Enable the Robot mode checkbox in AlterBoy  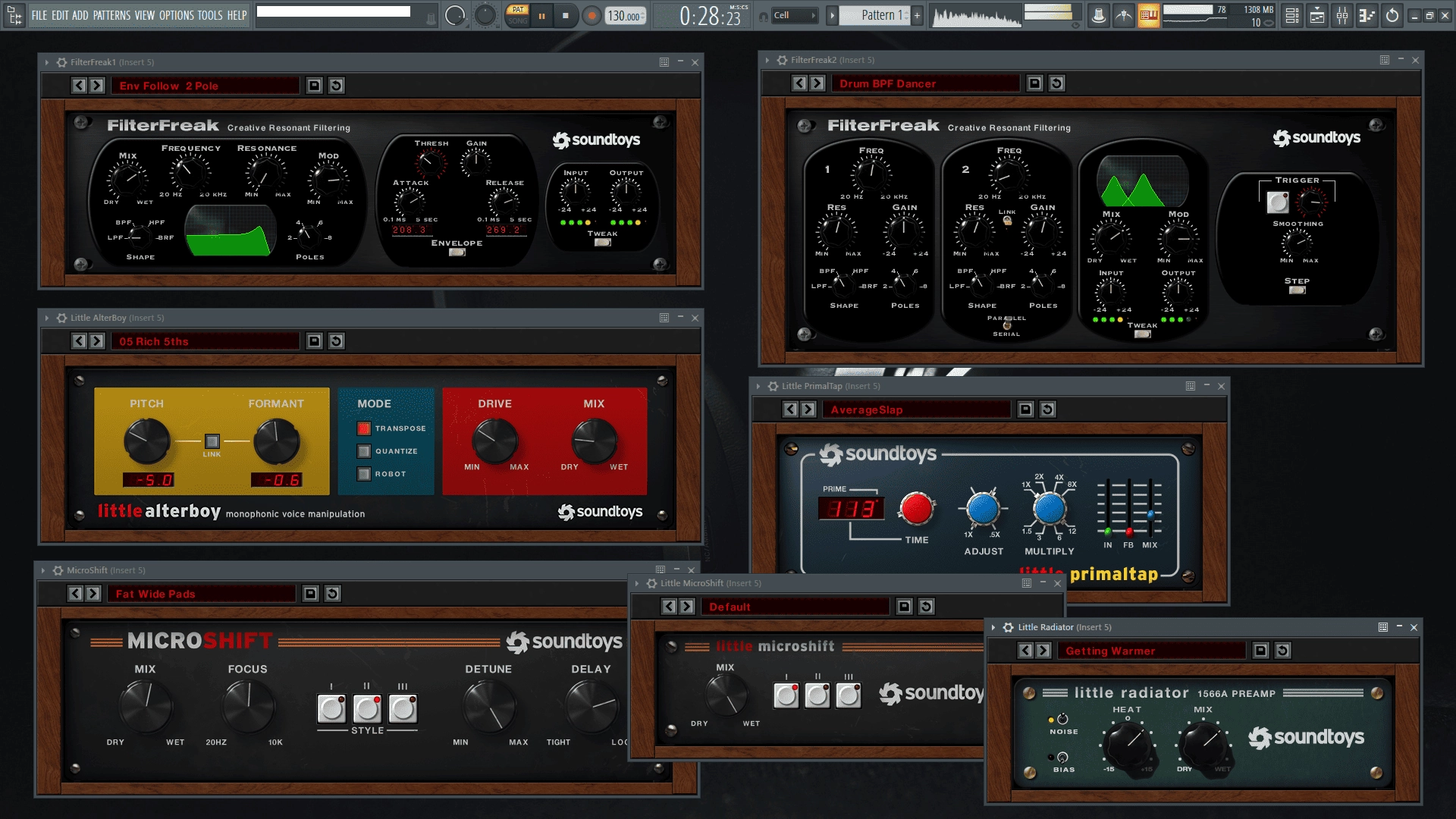tap(364, 474)
